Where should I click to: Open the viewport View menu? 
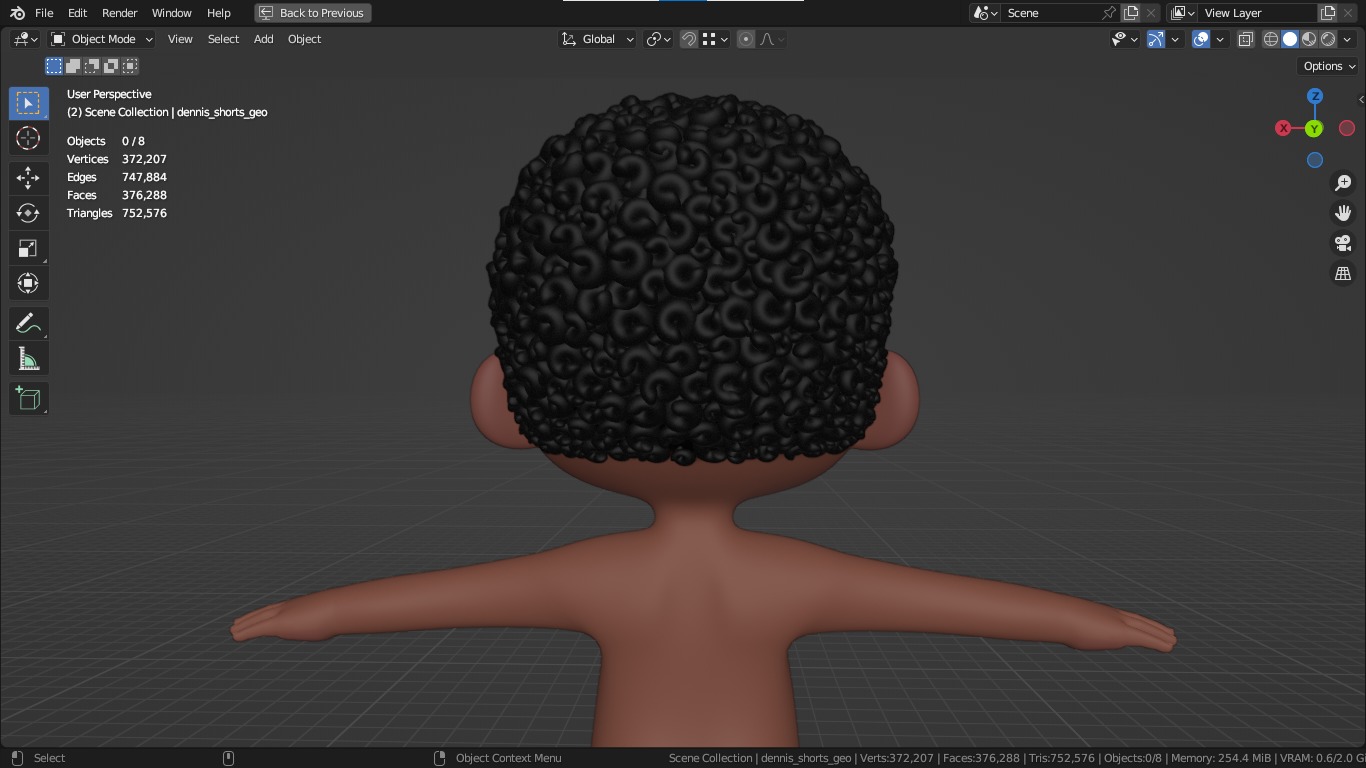click(x=180, y=39)
